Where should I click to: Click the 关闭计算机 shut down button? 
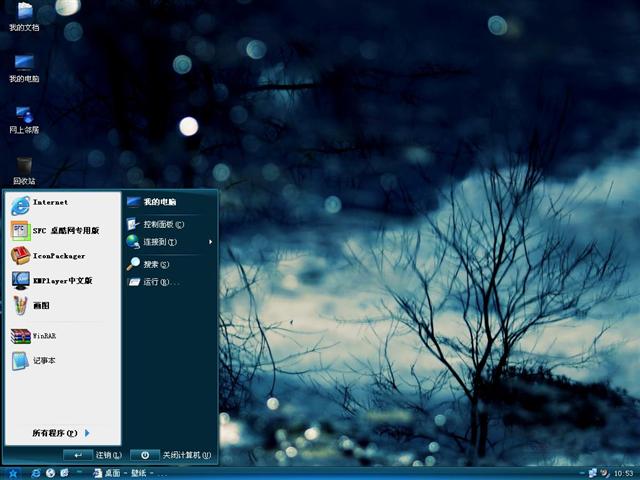coord(171,455)
